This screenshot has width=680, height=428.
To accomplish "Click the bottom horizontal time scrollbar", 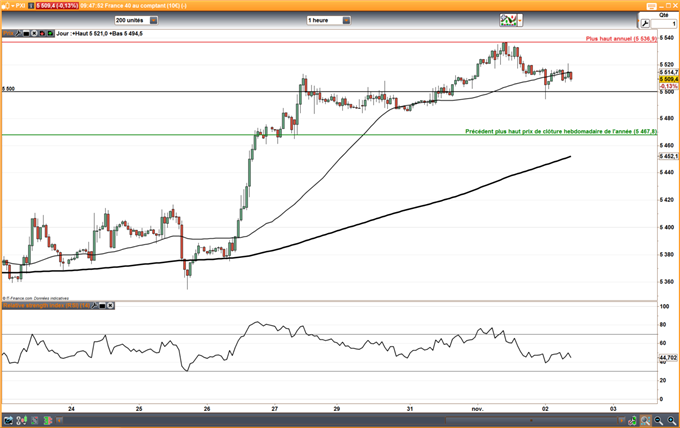I will pyautogui.click(x=532, y=420).
